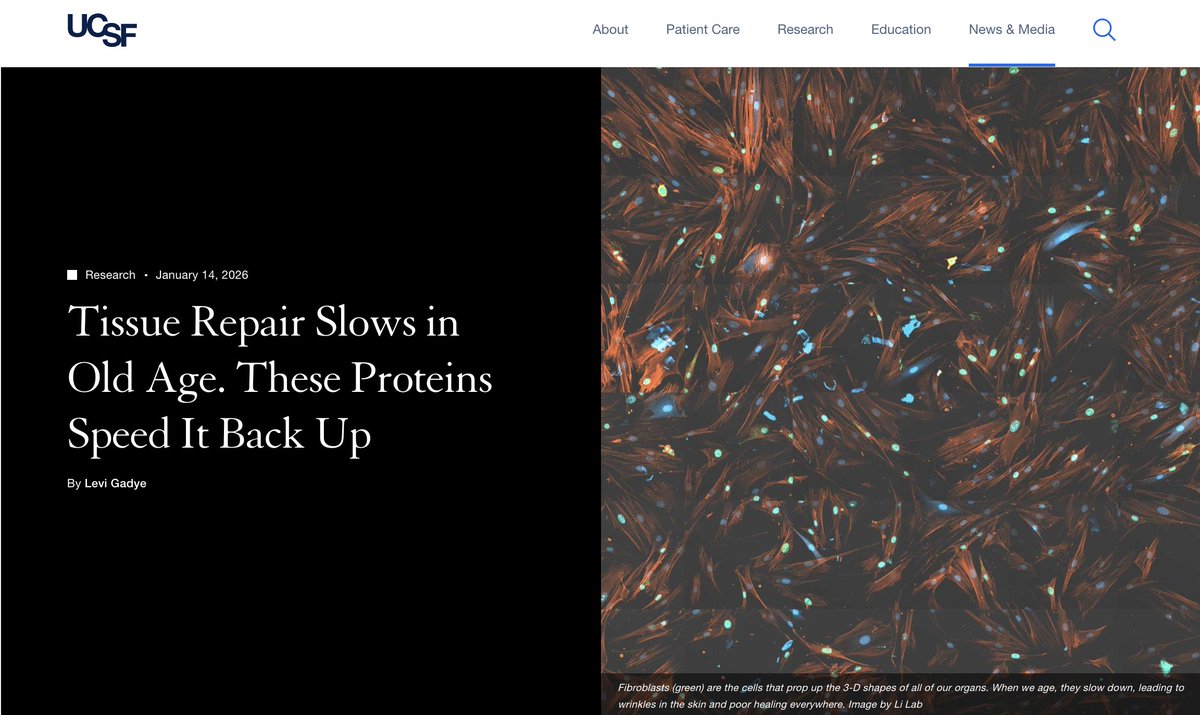The height and width of the screenshot is (715, 1200).
Task: Click the white square beside Research
Action: [x=72, y=275]
